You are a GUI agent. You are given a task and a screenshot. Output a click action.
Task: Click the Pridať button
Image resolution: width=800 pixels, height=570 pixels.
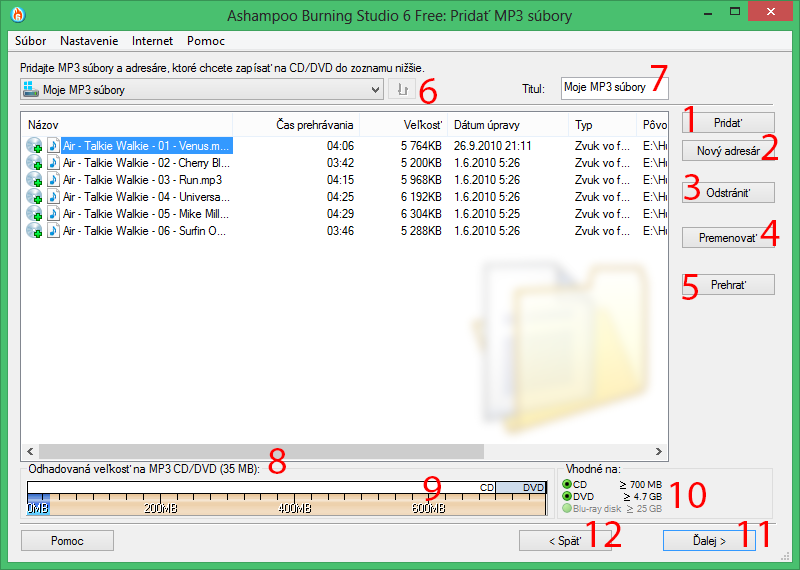(728, 123)
